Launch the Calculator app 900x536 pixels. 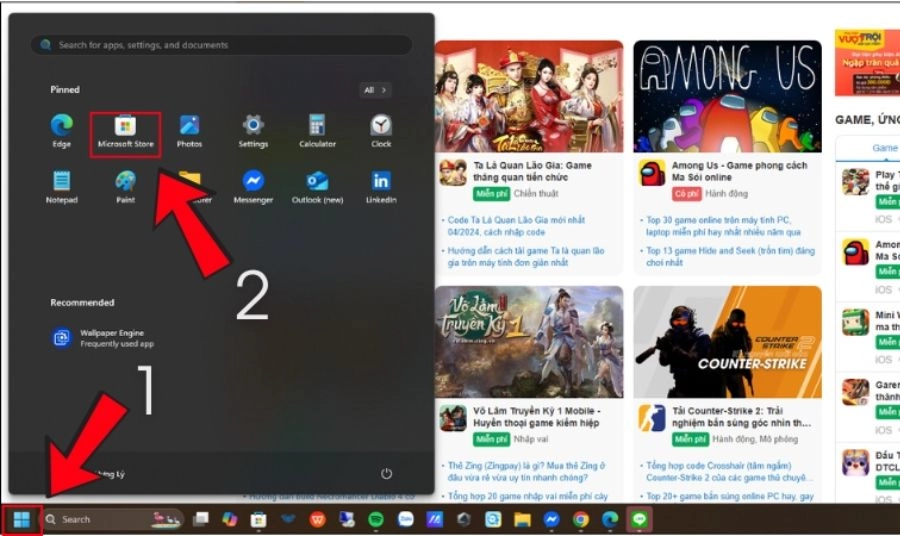point(317,131)
